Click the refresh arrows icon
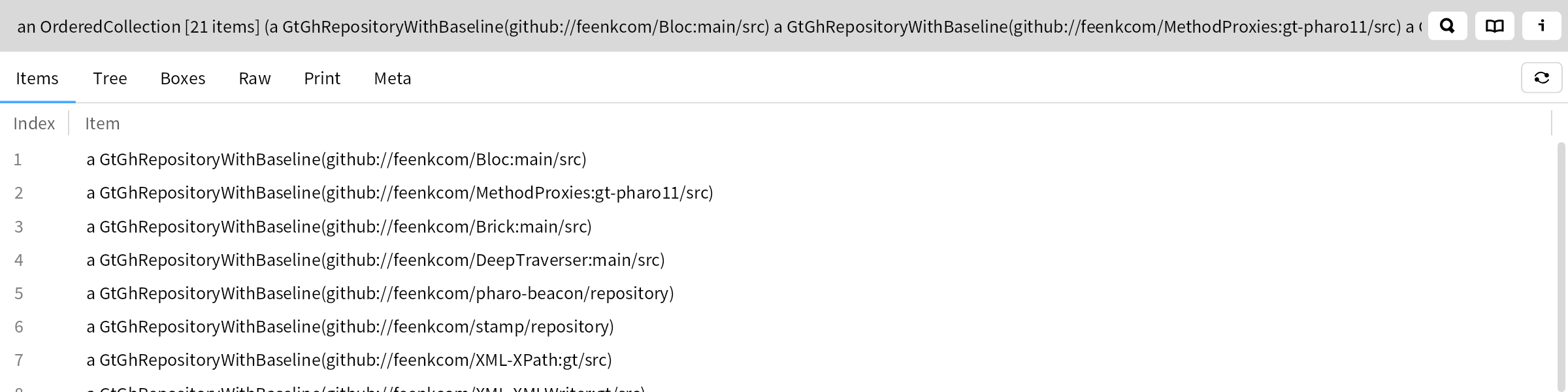1568x392 pixels. tap(1541, 78)
